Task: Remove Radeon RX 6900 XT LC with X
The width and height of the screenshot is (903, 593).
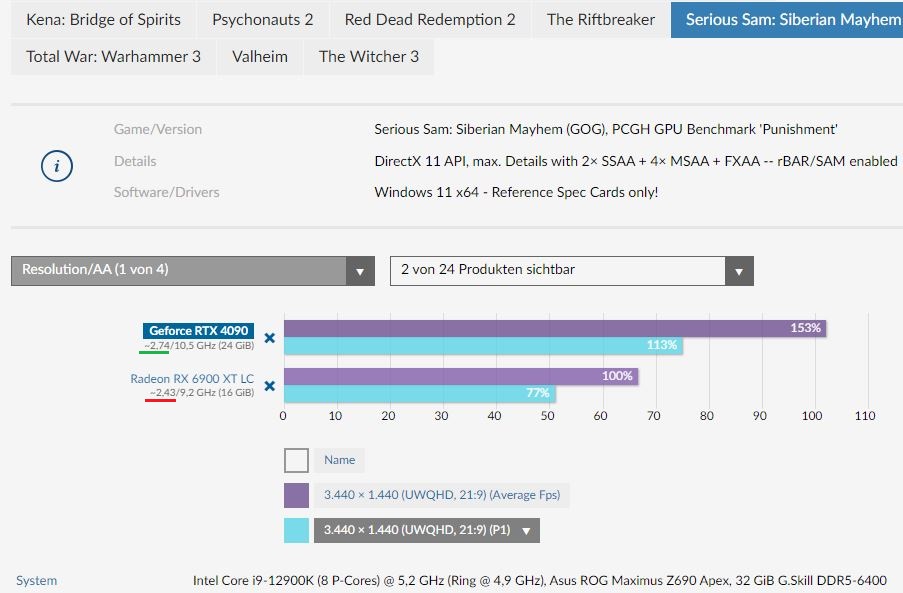Action: (x=270, y=386)
